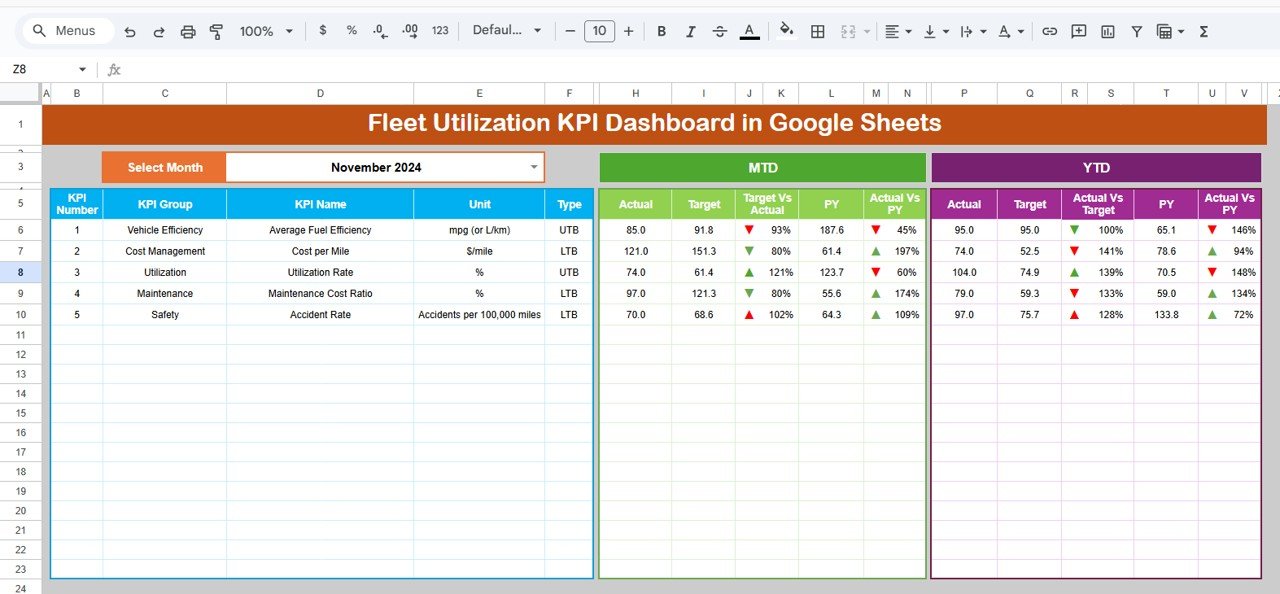
Task: Apply the paint format tool
Action: click(x=216, y=31)
